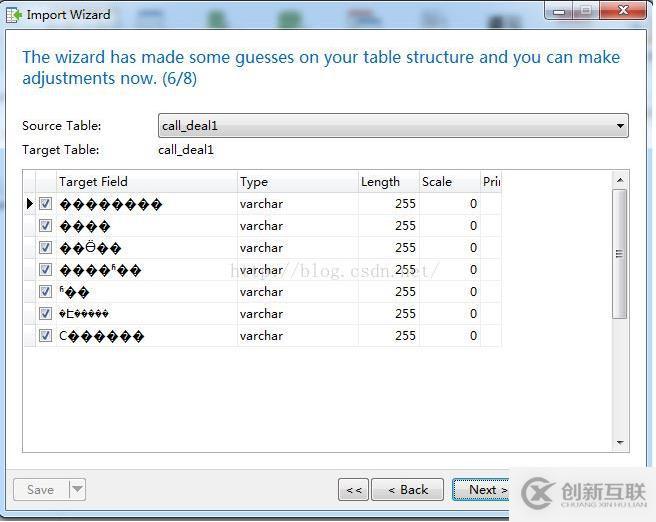Click the scrollbar up arrow in field list
This screenshot has height=522, width=656.
point(620,180)
